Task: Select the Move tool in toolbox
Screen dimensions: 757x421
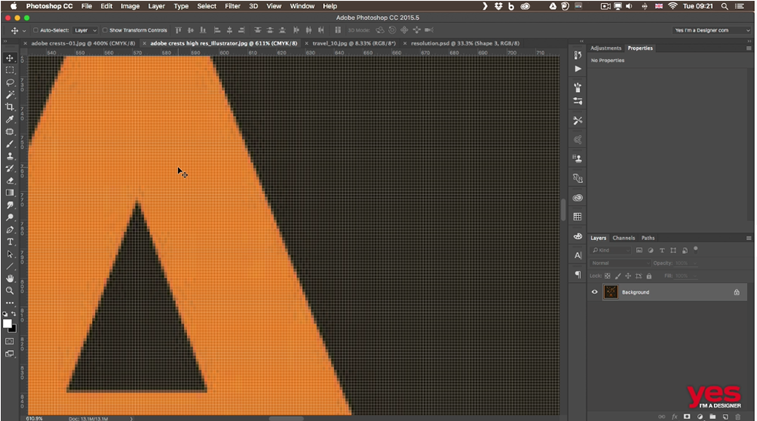Action: 10,58
